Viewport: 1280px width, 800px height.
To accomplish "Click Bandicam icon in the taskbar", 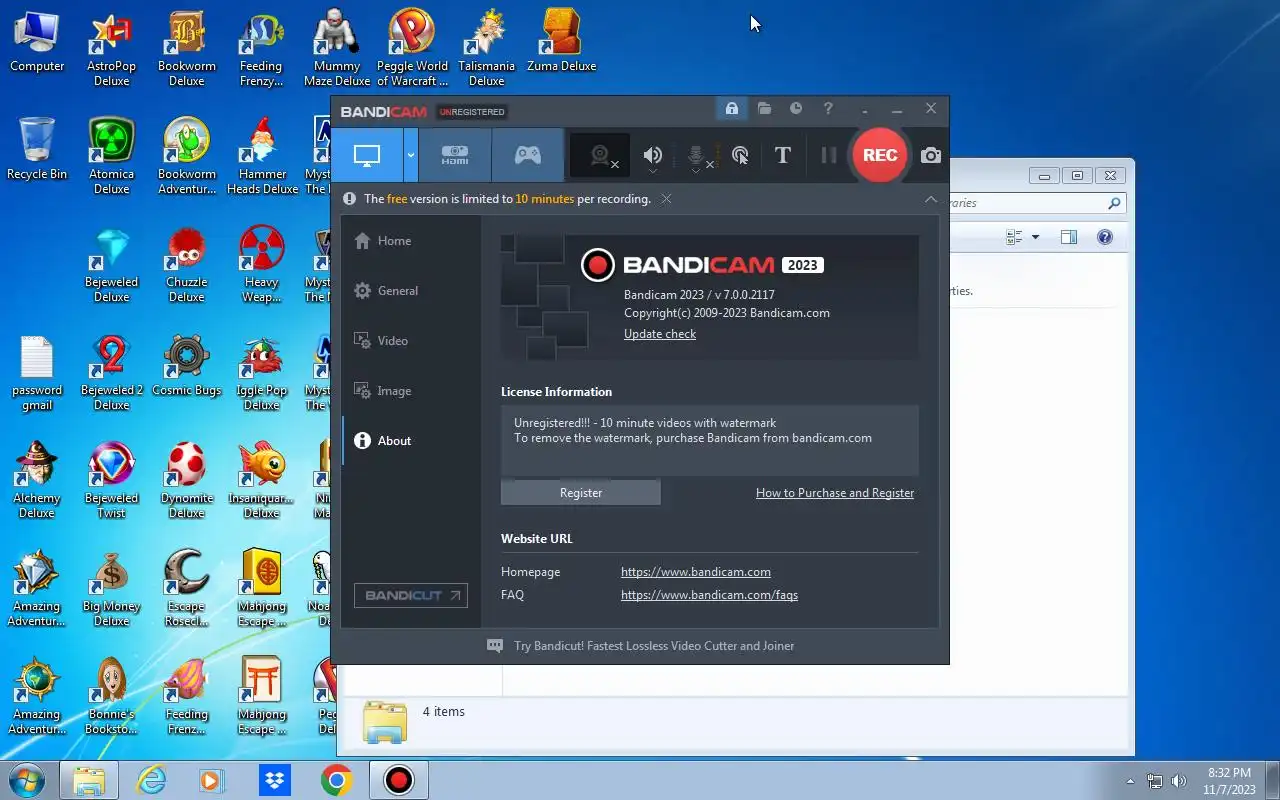I will tap(399, 780).
